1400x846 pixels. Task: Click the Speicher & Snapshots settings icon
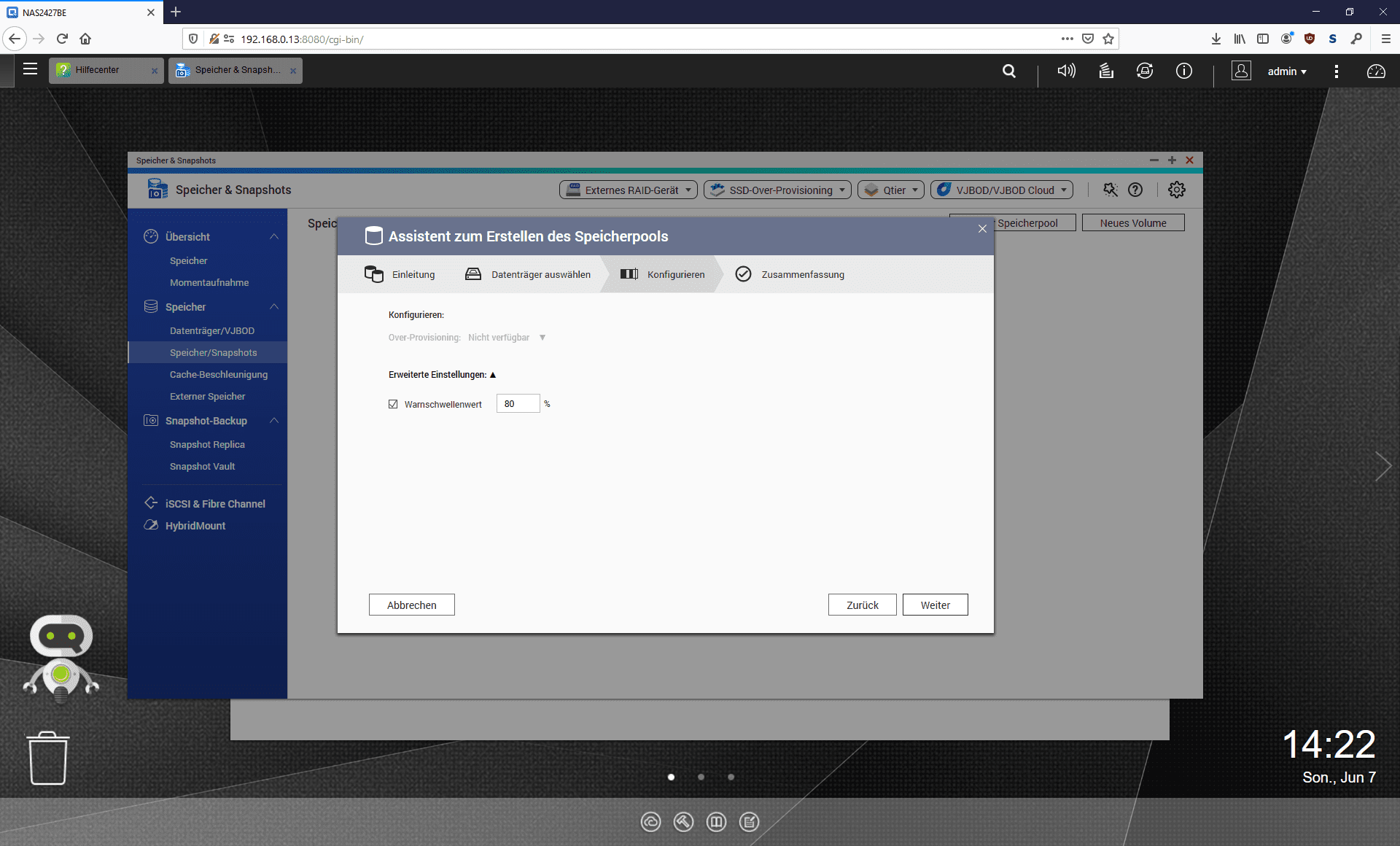[1179, 189]
